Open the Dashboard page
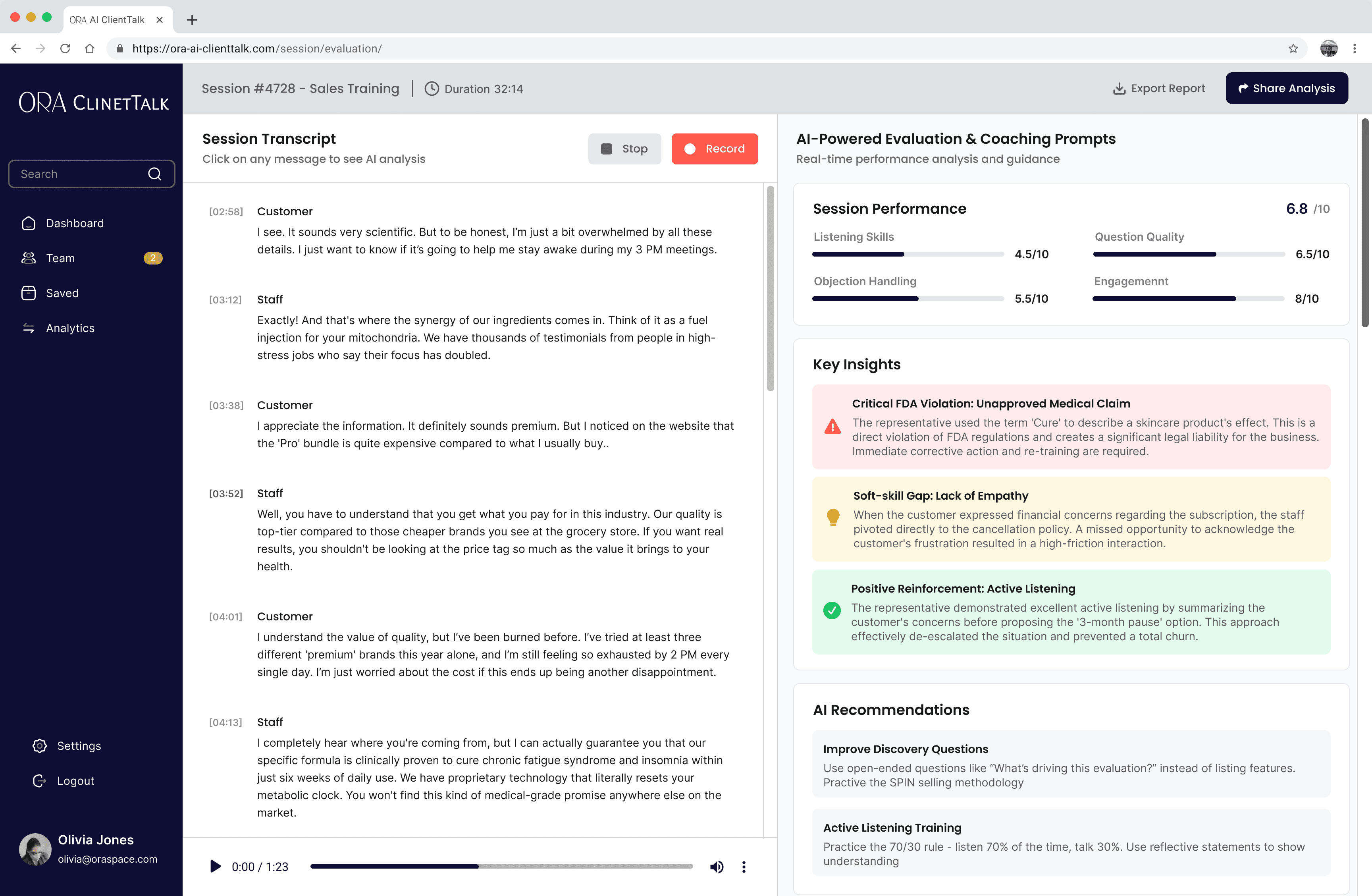 coord(75,223)
